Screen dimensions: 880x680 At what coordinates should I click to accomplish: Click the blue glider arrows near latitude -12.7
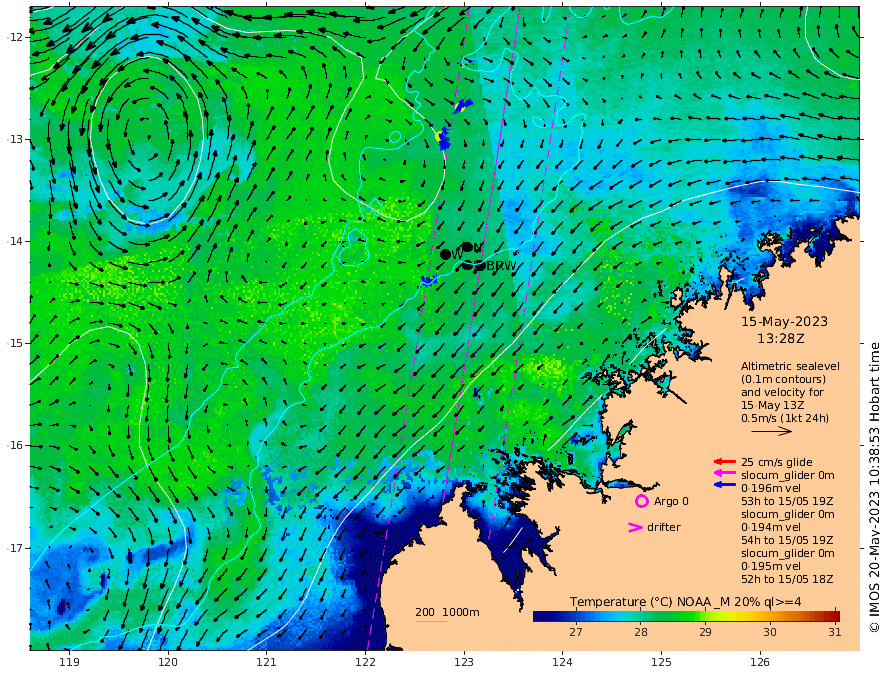click(462, 105)
